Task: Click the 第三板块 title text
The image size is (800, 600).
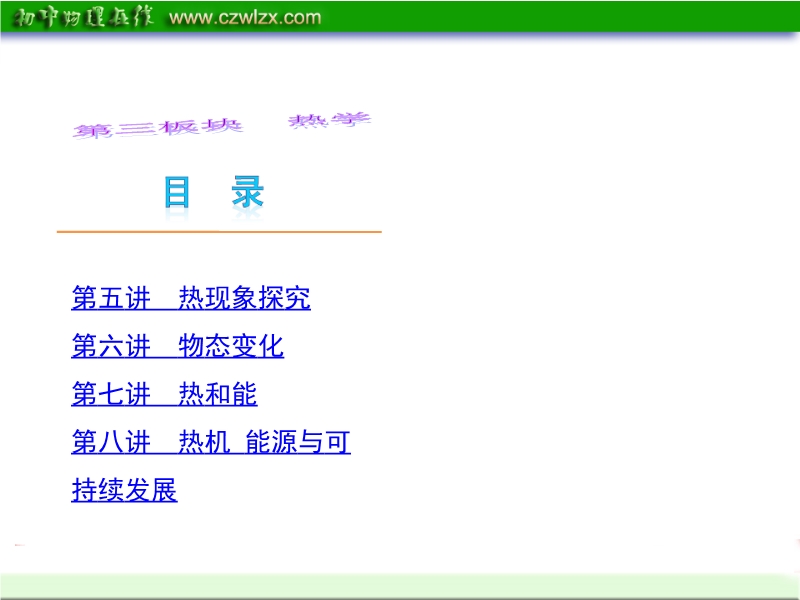Action: click(158, 129)
